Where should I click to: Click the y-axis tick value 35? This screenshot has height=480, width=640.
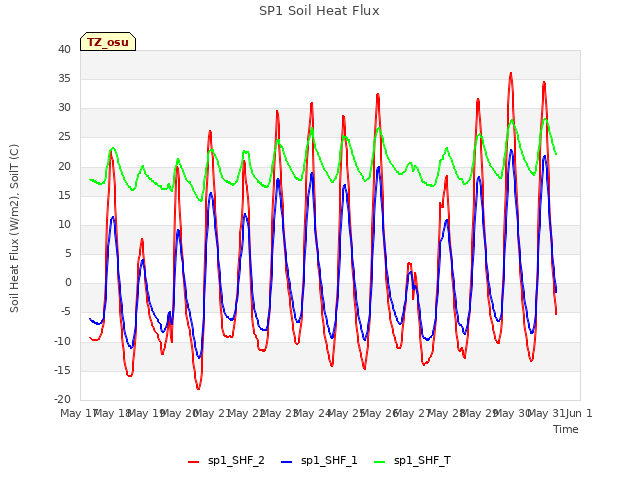(64, 78)
